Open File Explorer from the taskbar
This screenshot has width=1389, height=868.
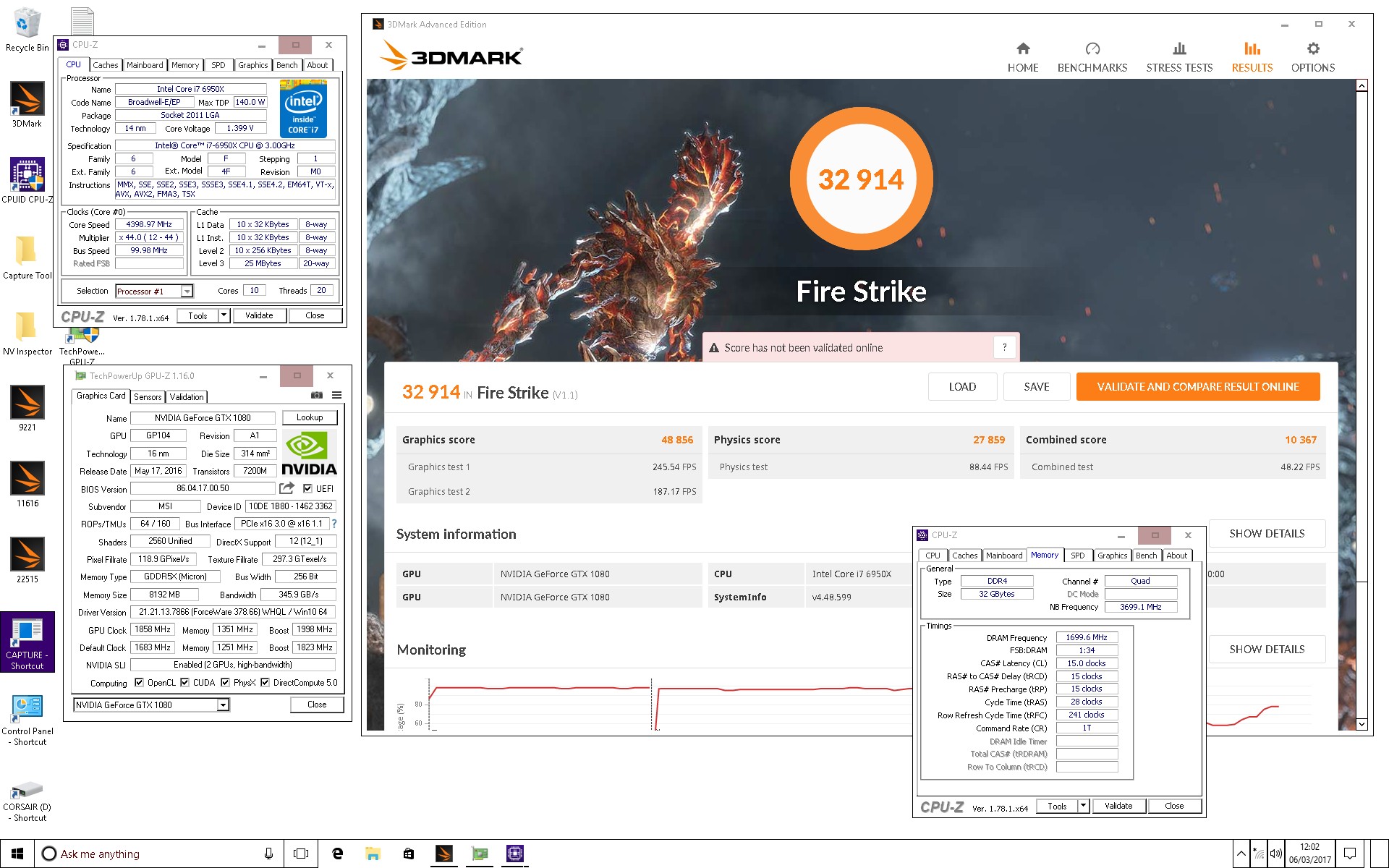point(373,854)
